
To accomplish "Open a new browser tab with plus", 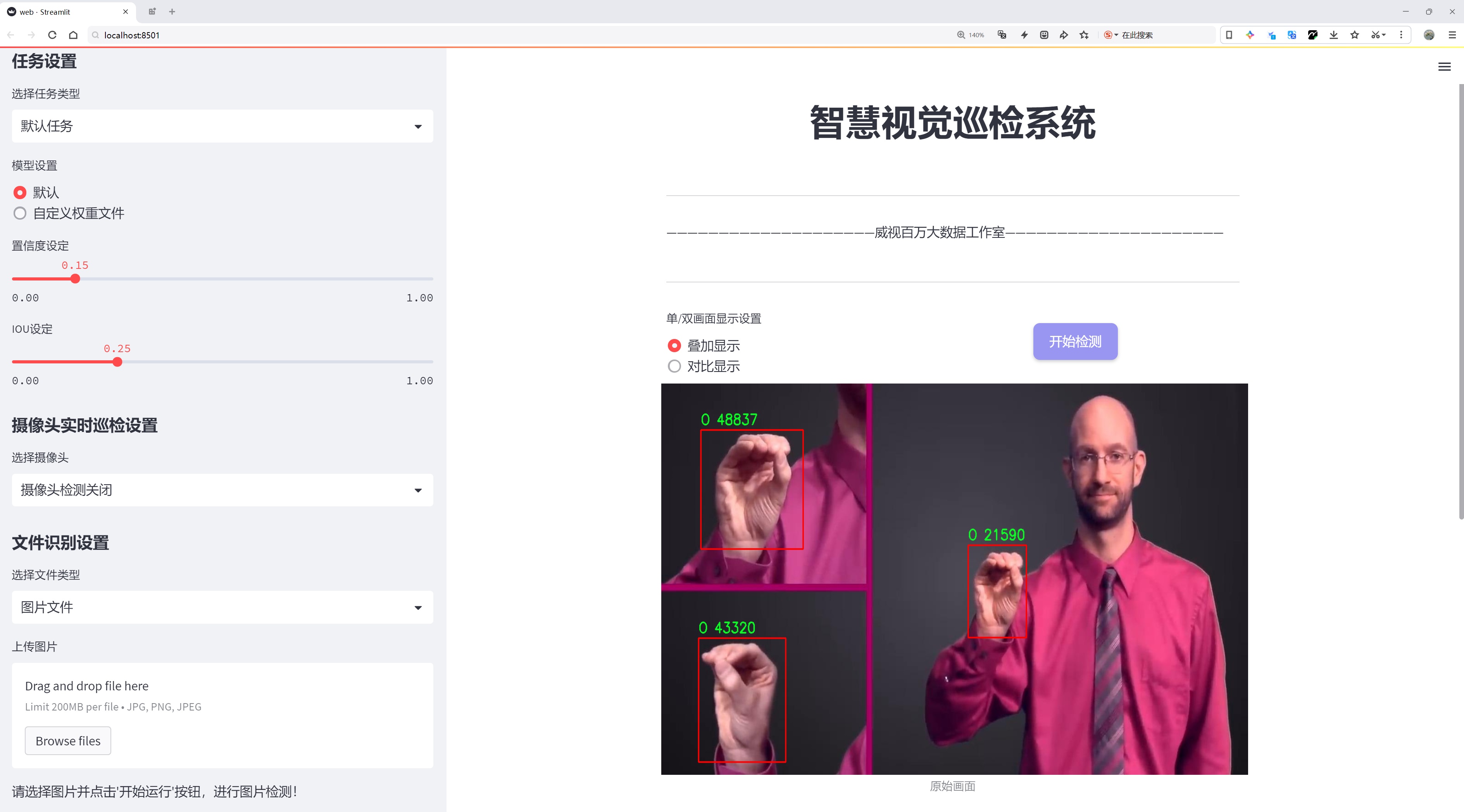I will pos(172,11).
